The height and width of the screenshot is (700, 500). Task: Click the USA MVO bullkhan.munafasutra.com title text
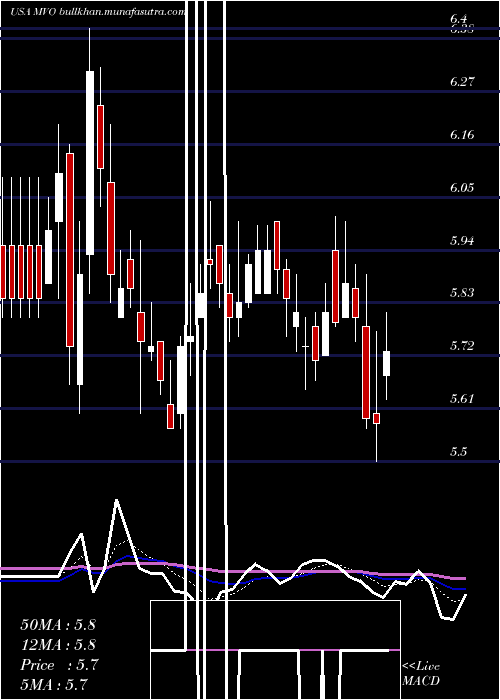98,12
